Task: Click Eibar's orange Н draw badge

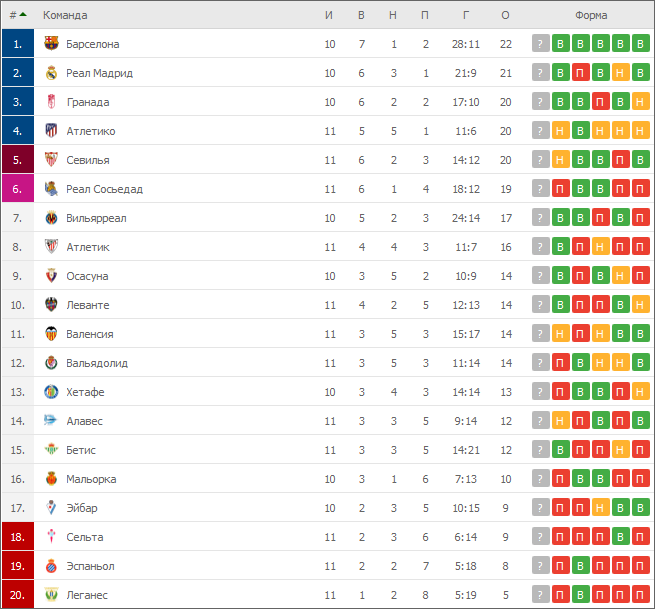Action: click(600, 508)
